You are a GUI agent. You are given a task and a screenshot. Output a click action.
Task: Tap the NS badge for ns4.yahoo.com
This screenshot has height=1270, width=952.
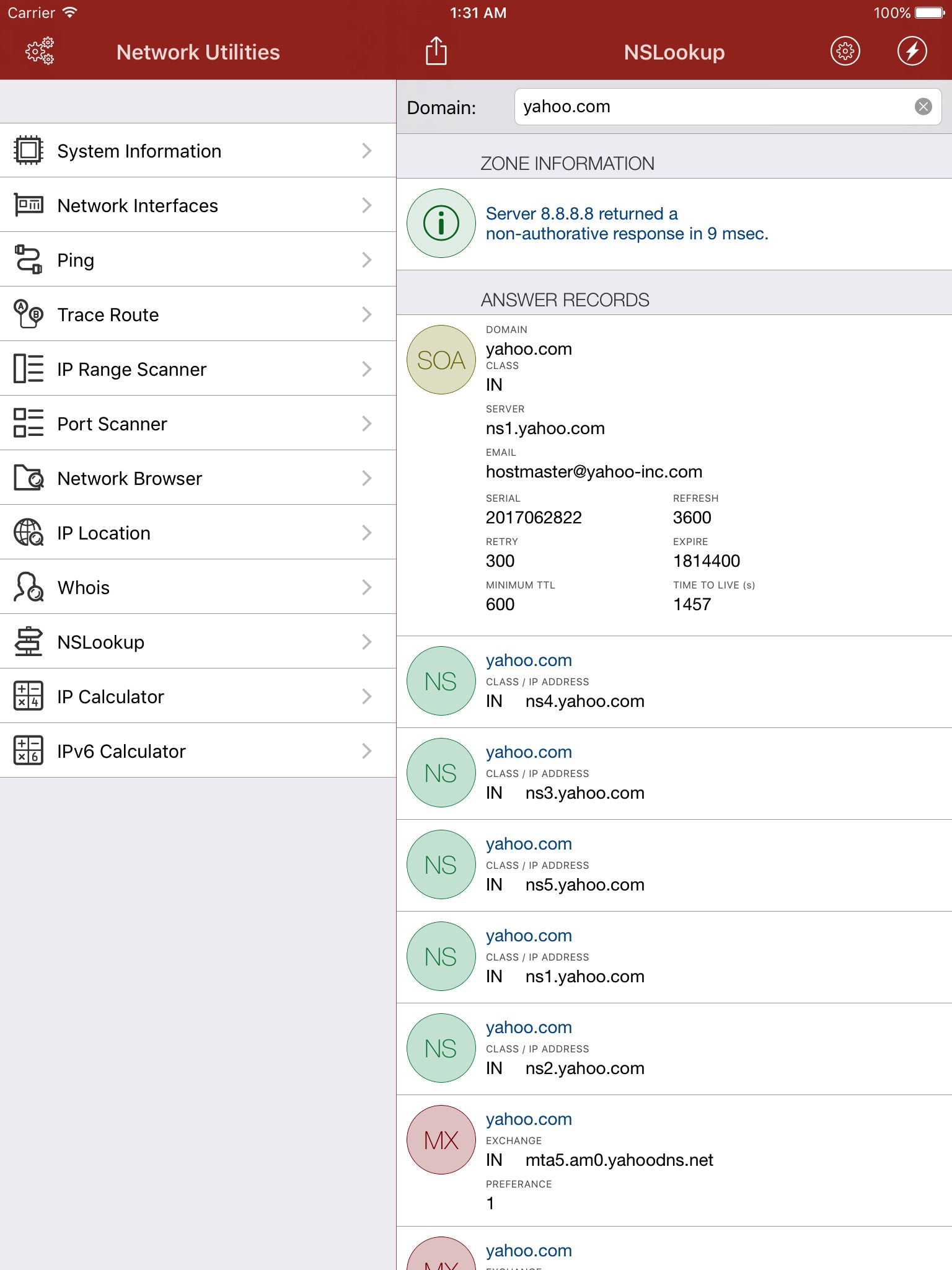point(441,681)
